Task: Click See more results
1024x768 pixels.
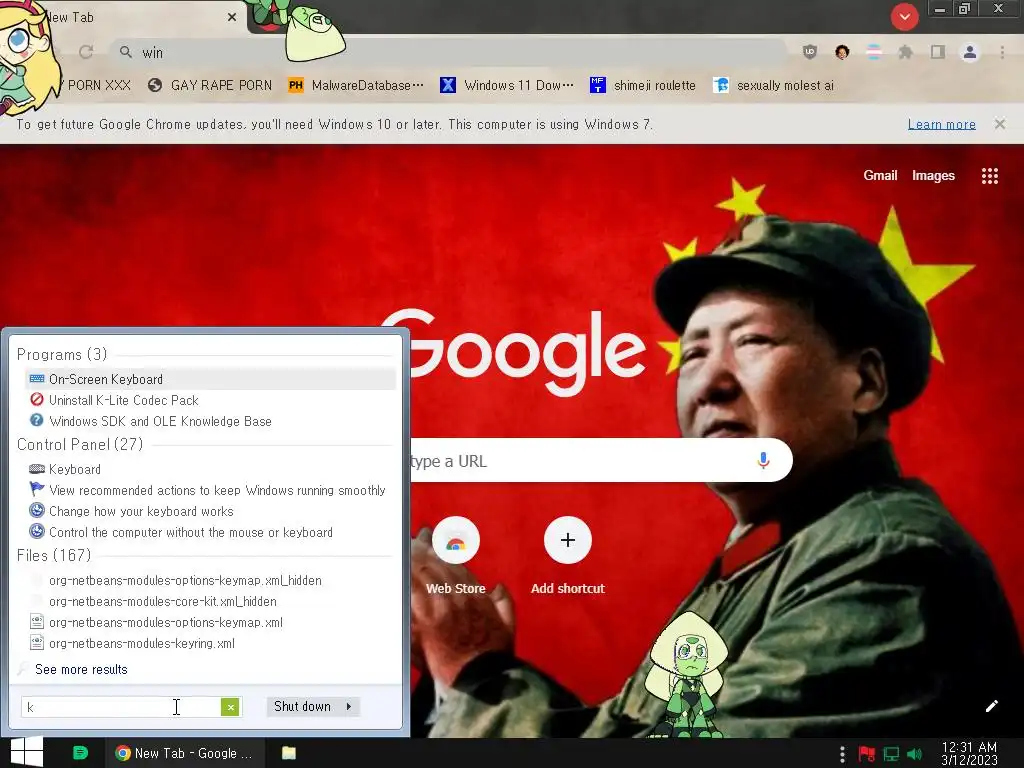Action: pos(81,669)
